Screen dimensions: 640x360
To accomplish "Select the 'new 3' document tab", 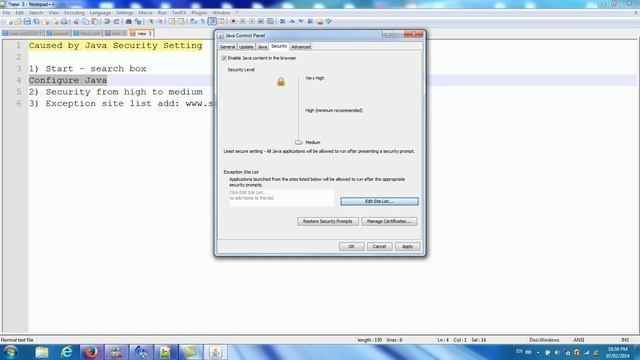I will pos(141,33).
